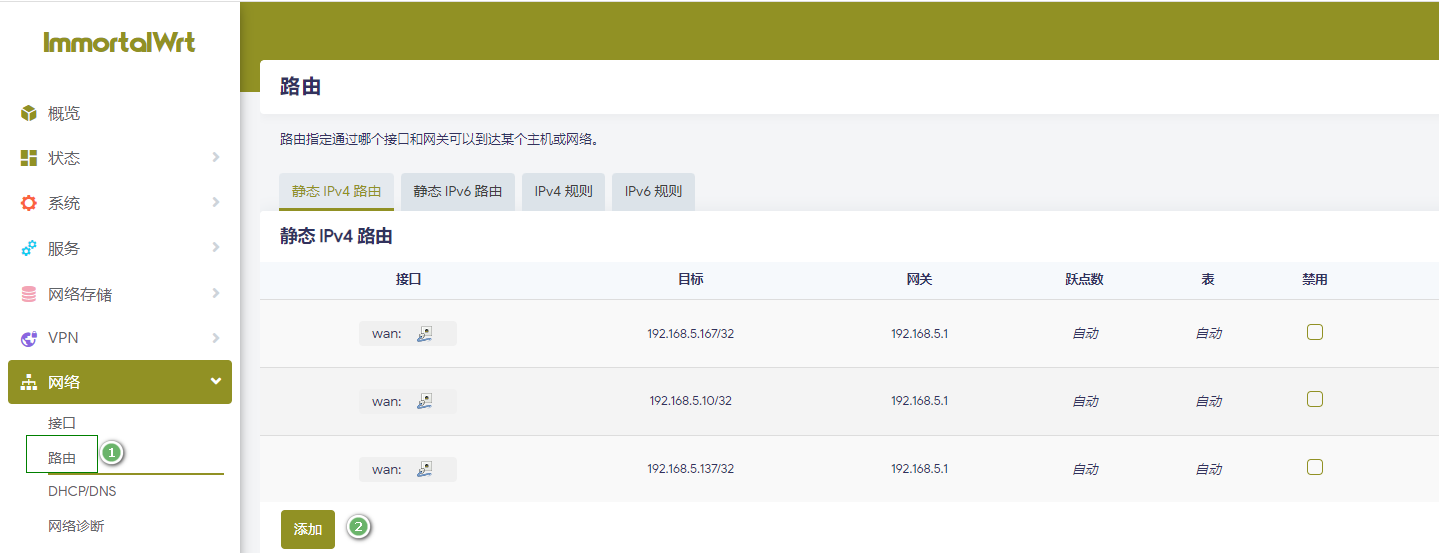1439x553 pixels.
Task: Toggle disable checkbox for 192.168.5.10/32 route
Action: point(1314,399)
